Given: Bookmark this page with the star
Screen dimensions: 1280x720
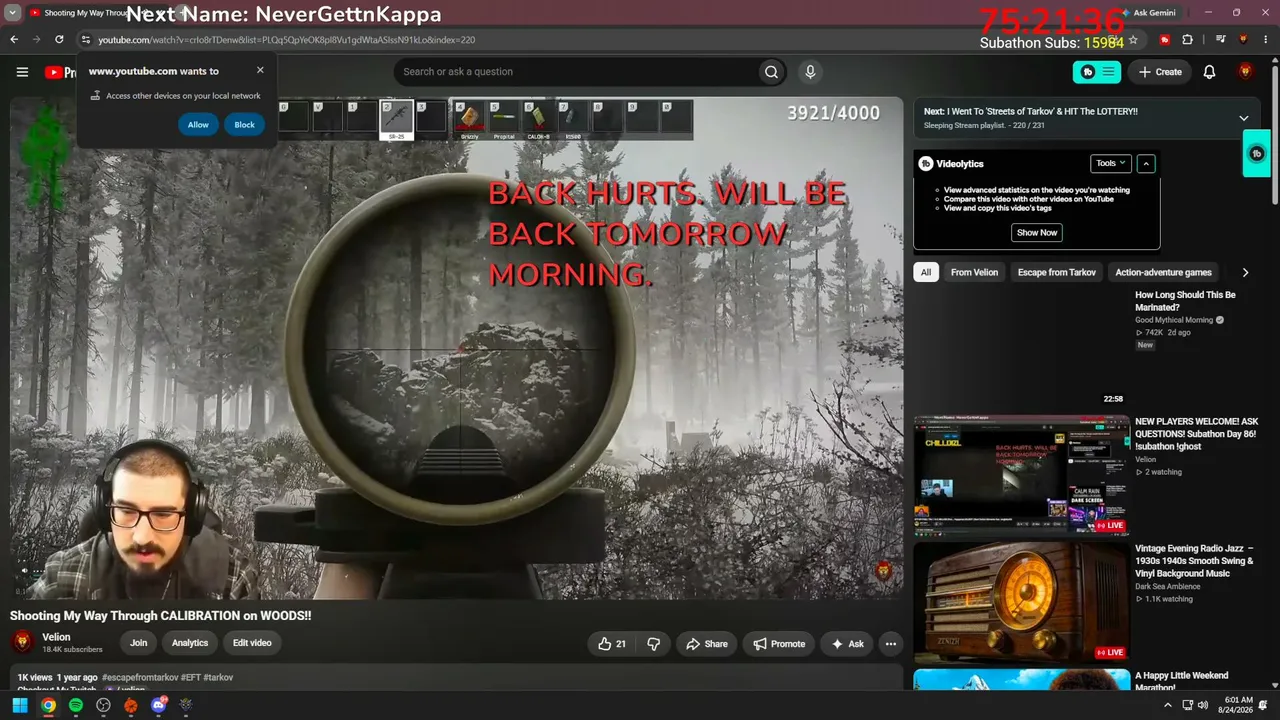Looking at the screenshot, I should point(1133,40).
